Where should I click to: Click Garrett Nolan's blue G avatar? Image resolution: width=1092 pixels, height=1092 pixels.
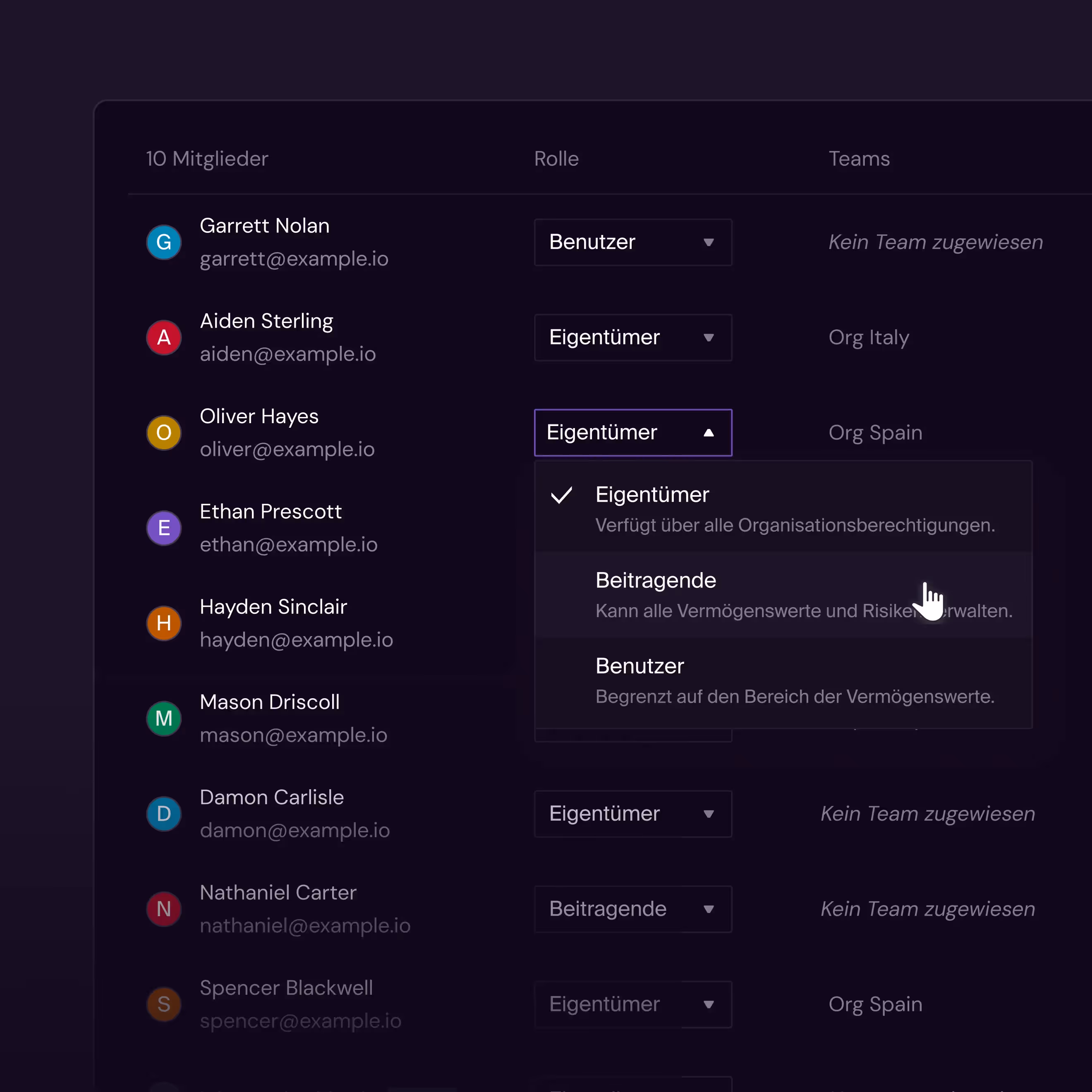[164, 242]
